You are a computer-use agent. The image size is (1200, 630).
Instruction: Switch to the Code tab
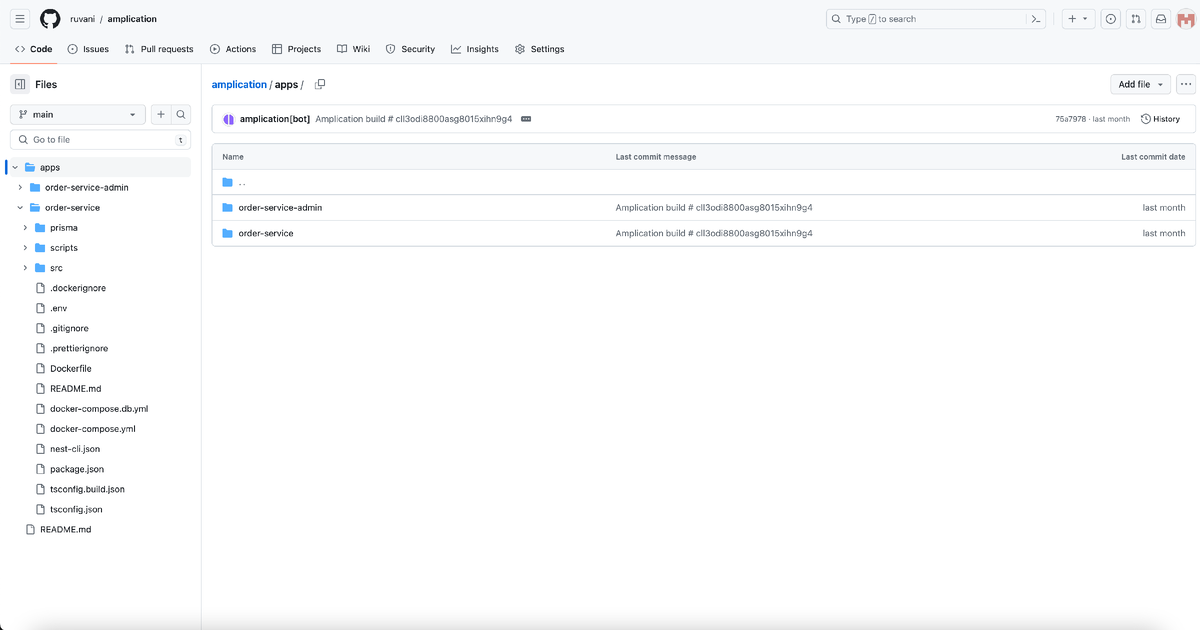pyautogui.click(x=34, y=49)
